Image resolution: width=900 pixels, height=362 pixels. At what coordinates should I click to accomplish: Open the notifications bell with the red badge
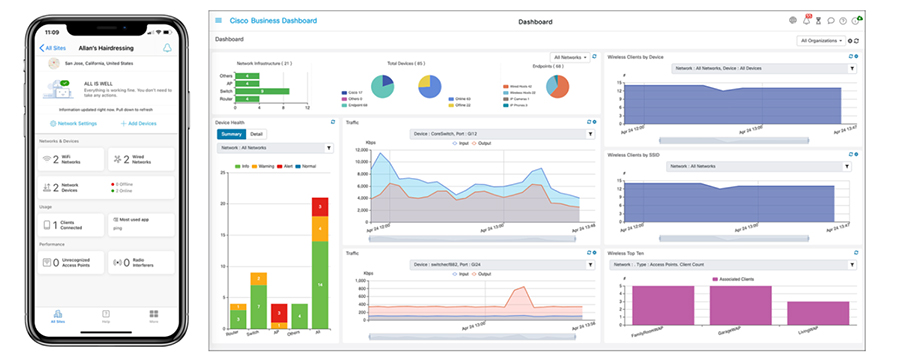[x=806, y=21]
